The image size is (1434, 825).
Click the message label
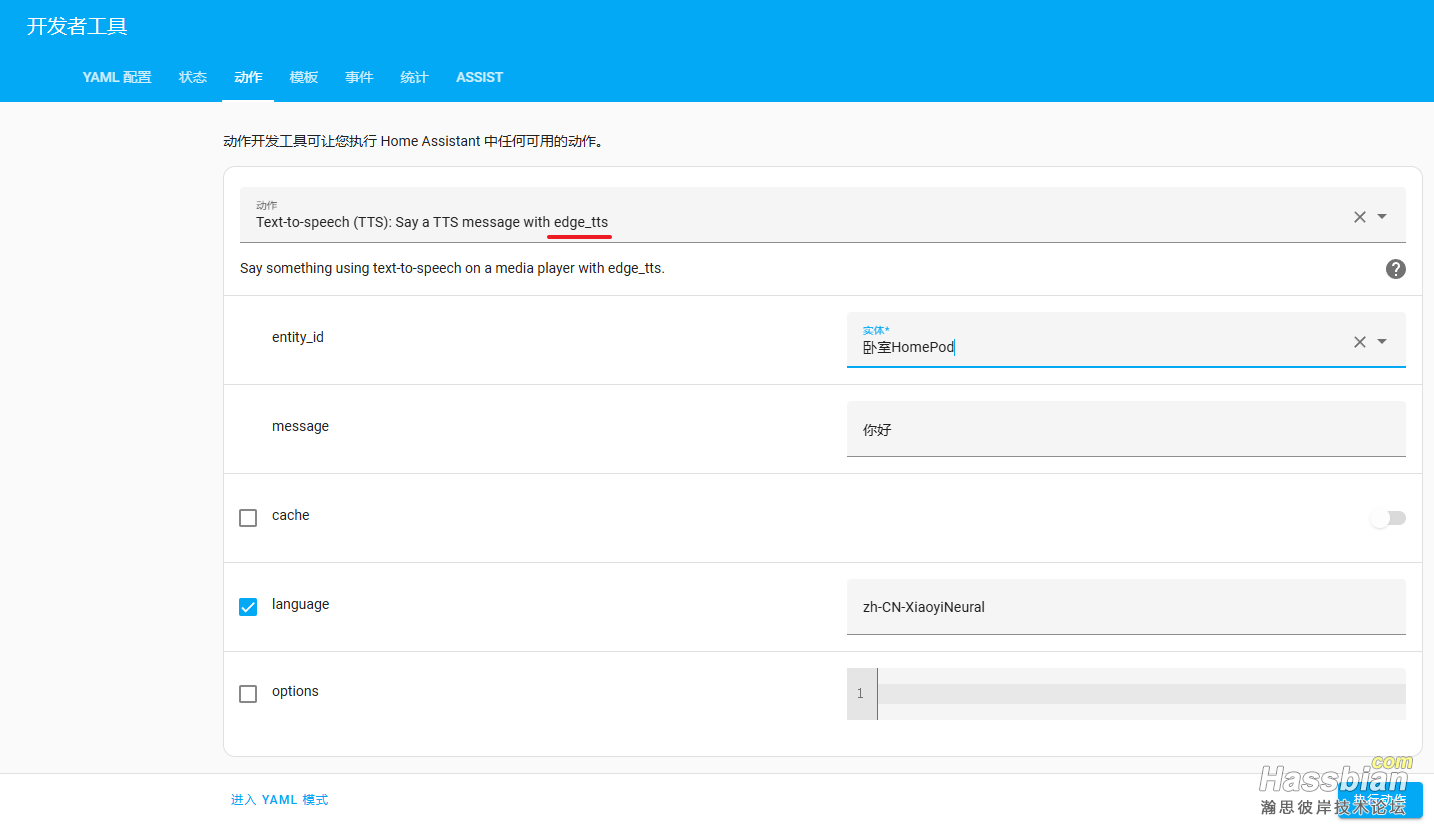(x=300, y=426)
